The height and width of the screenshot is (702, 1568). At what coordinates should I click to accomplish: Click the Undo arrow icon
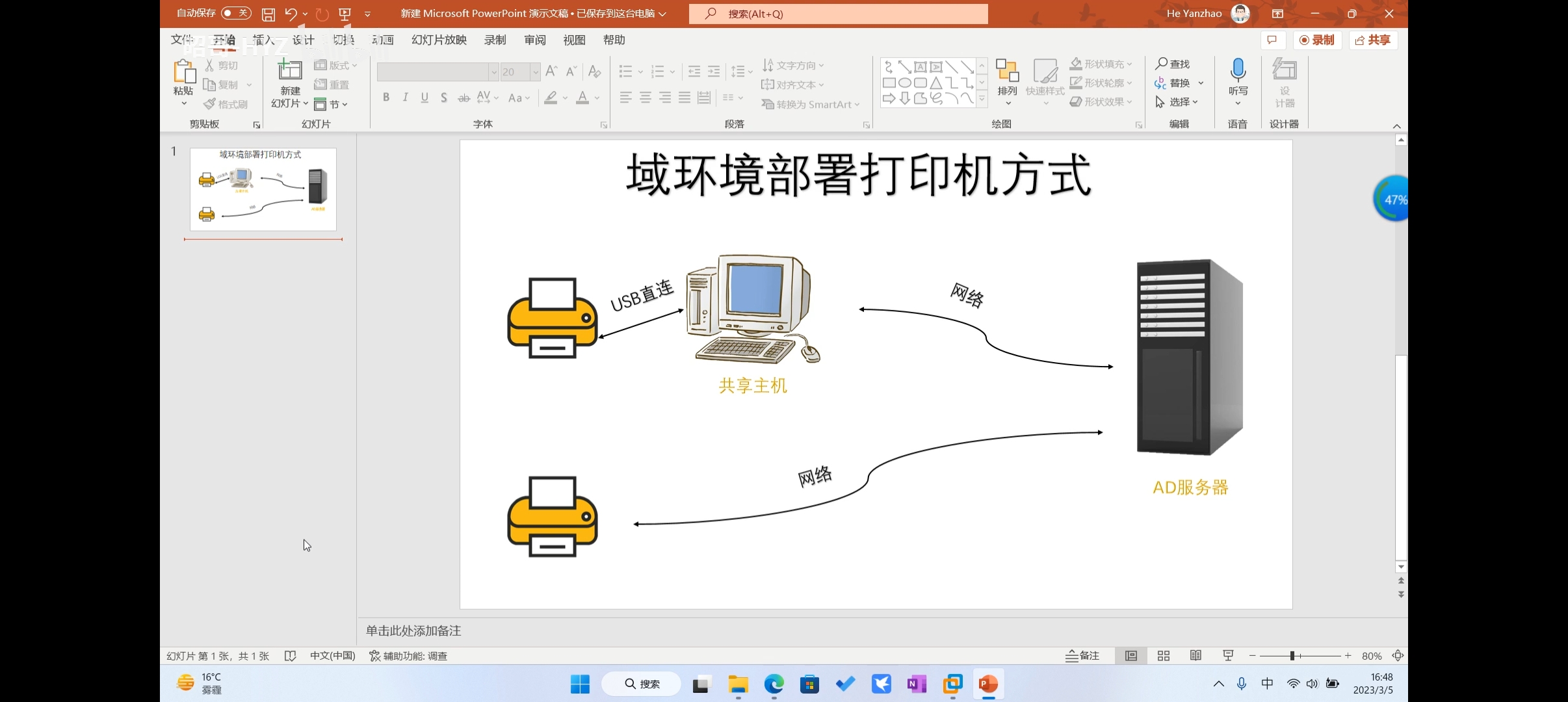point(290,14)
